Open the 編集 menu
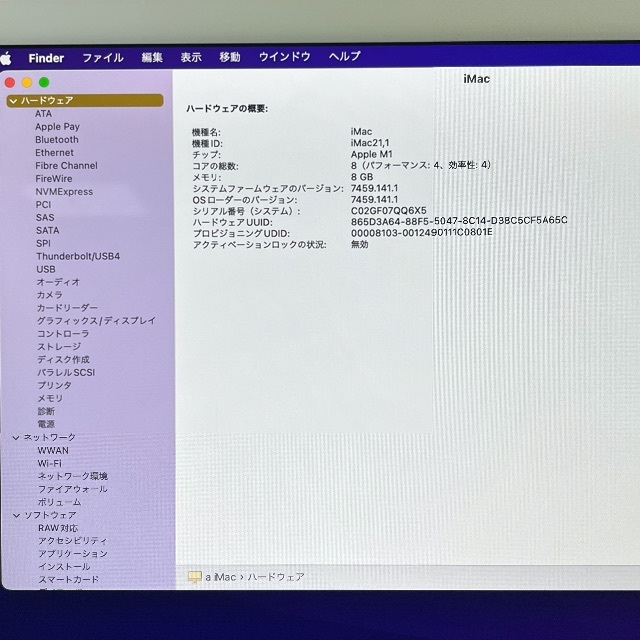 click(x=152, y=58)
